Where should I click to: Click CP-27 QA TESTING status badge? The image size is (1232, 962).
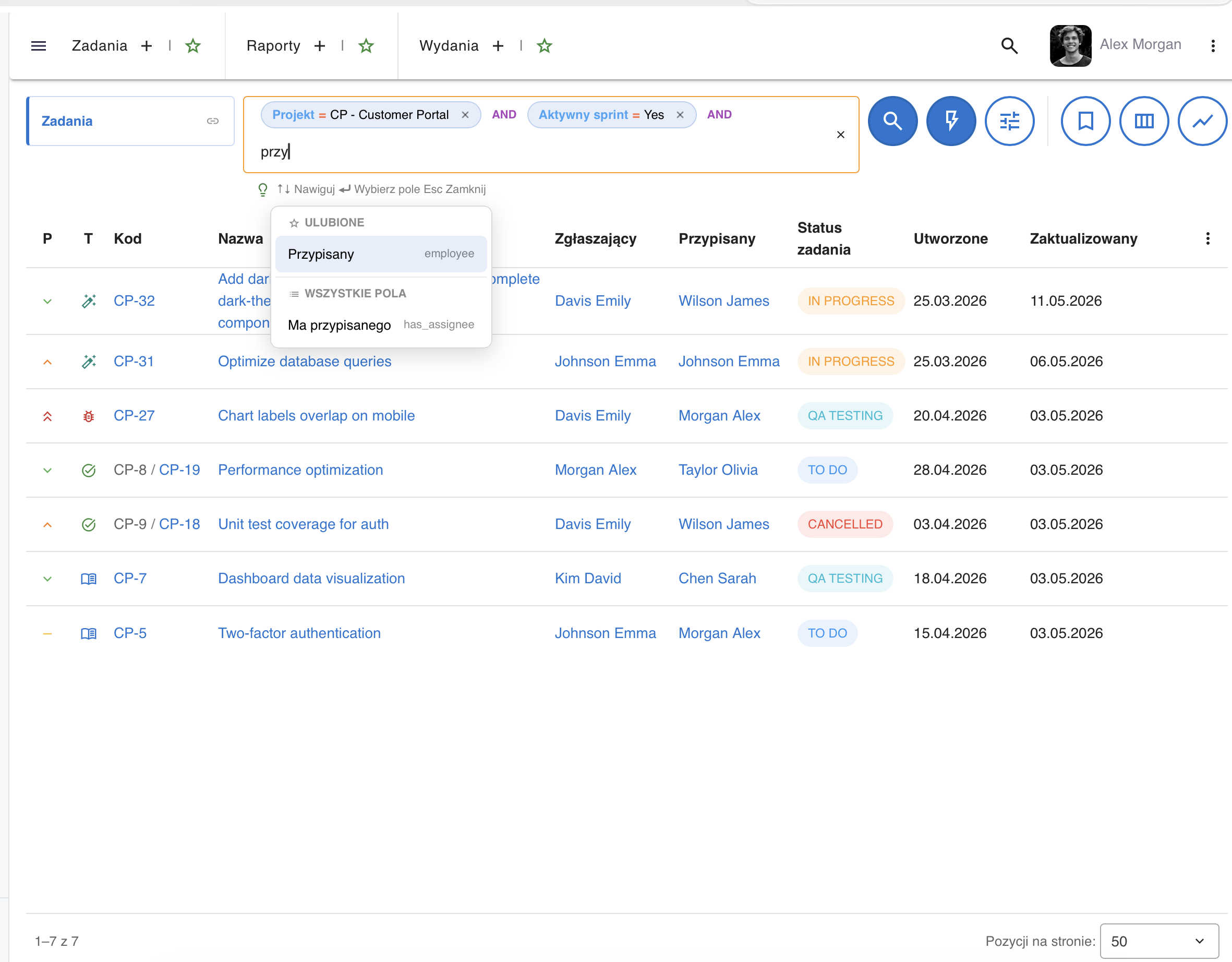click(844, 415)
